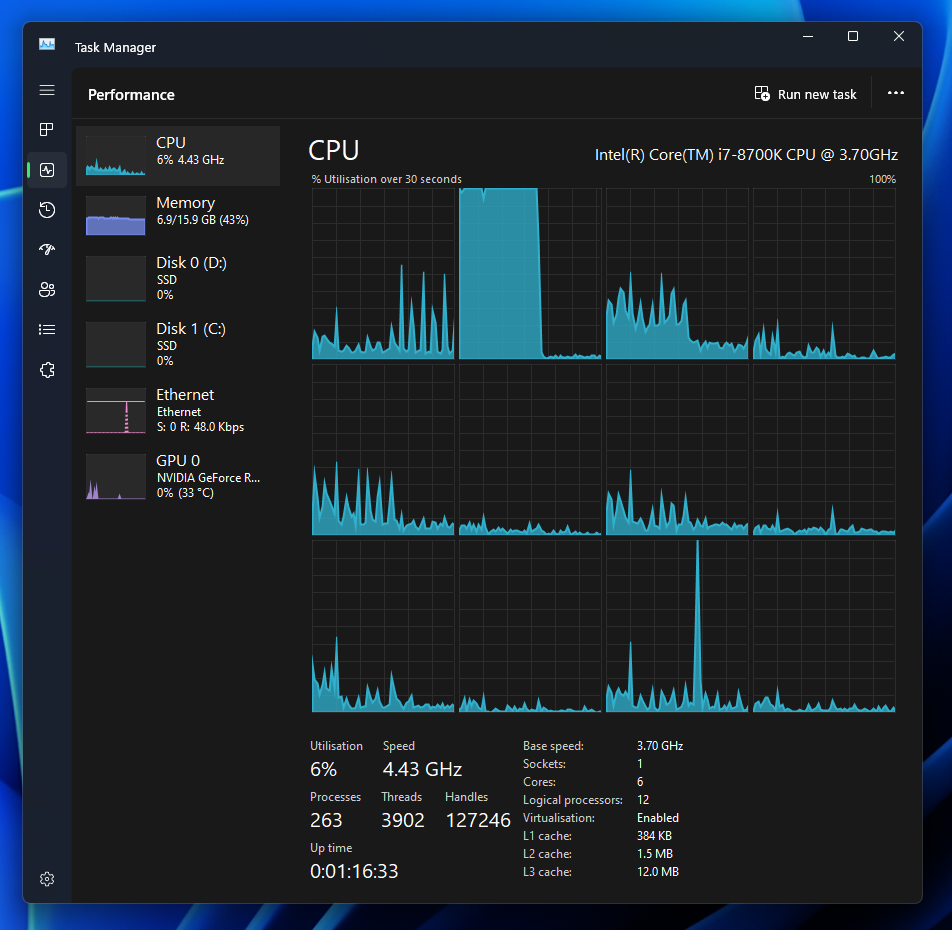
Task: Click the Performance page heading
Action: [x=131, y=95]
